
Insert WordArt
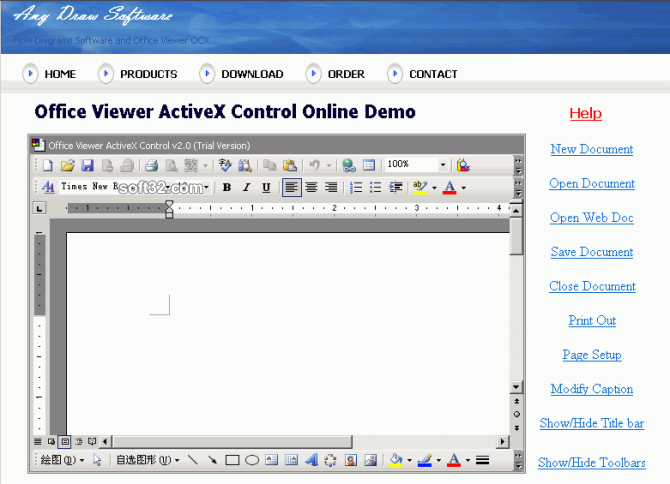click(x=311, y=460)
